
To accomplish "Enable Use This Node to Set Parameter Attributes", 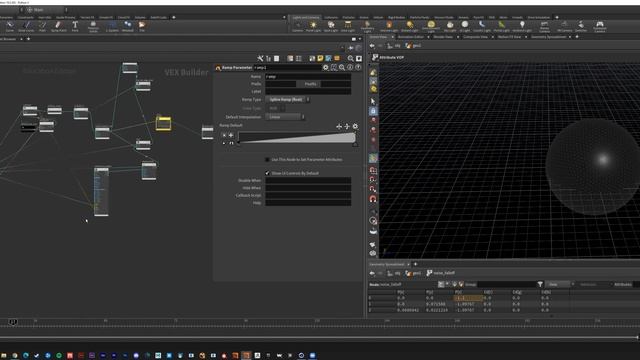I will pyautogui.click(x=267, y=160).
